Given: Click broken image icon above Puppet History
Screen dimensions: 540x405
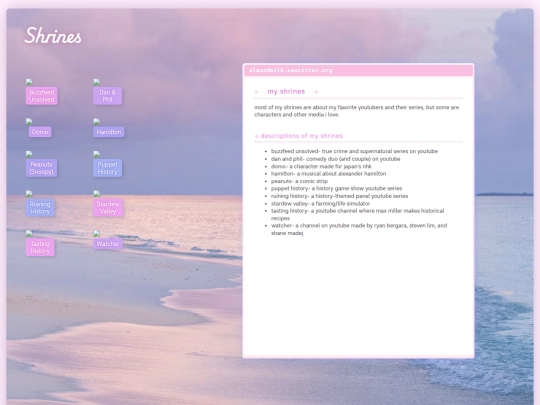Looking at the screenshot, I should coord(96,154).
